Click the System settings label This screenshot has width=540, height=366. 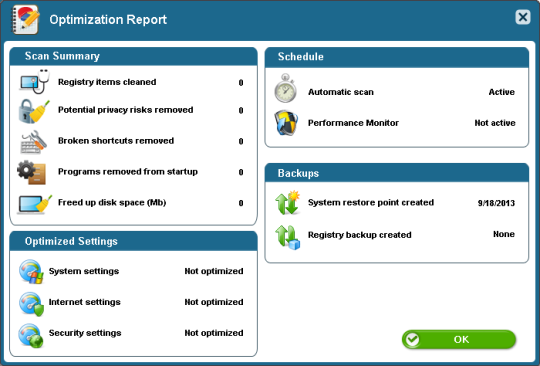pos(84,271)
